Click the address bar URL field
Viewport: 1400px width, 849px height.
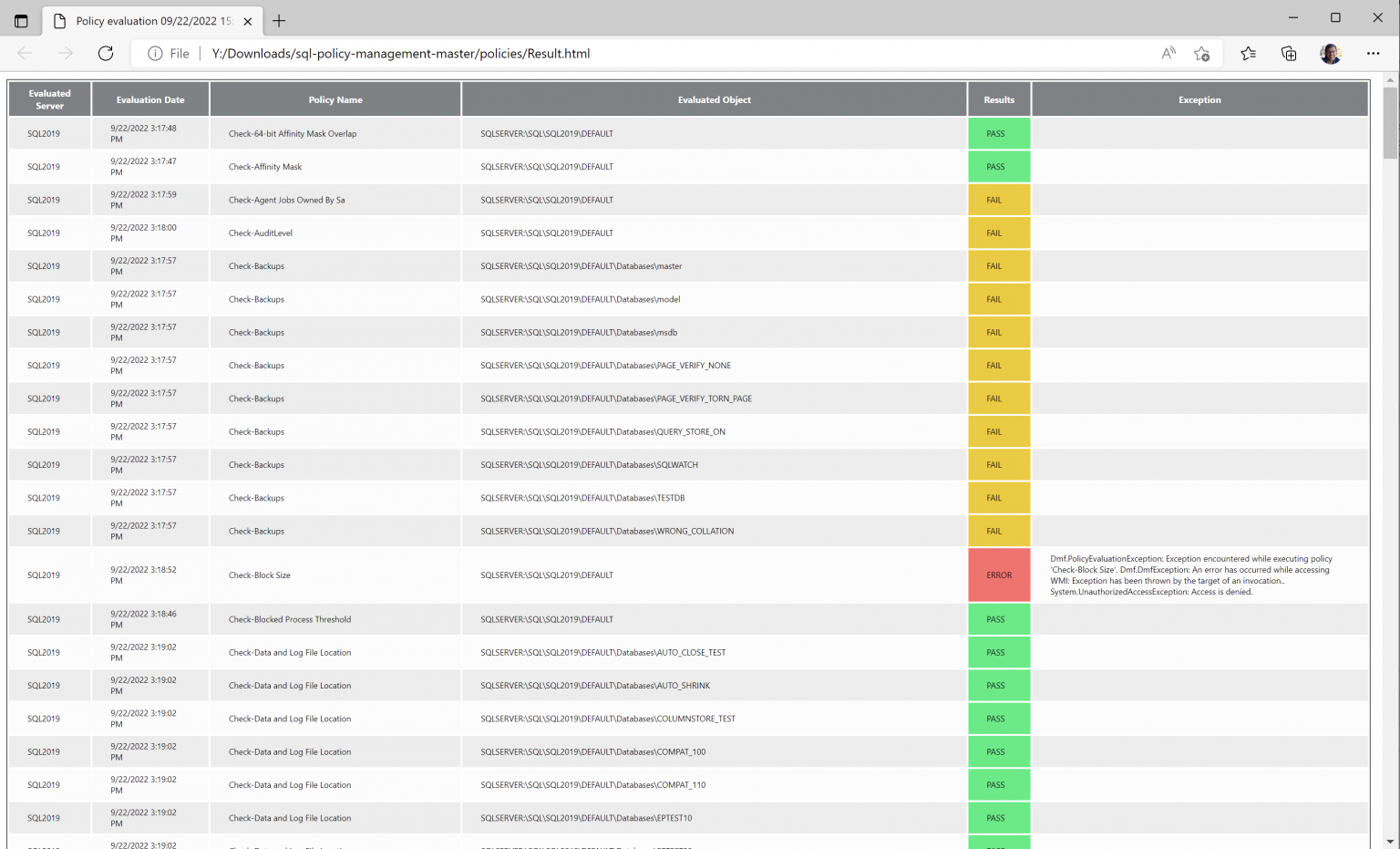pyautogui.click(x=401, y=53)
